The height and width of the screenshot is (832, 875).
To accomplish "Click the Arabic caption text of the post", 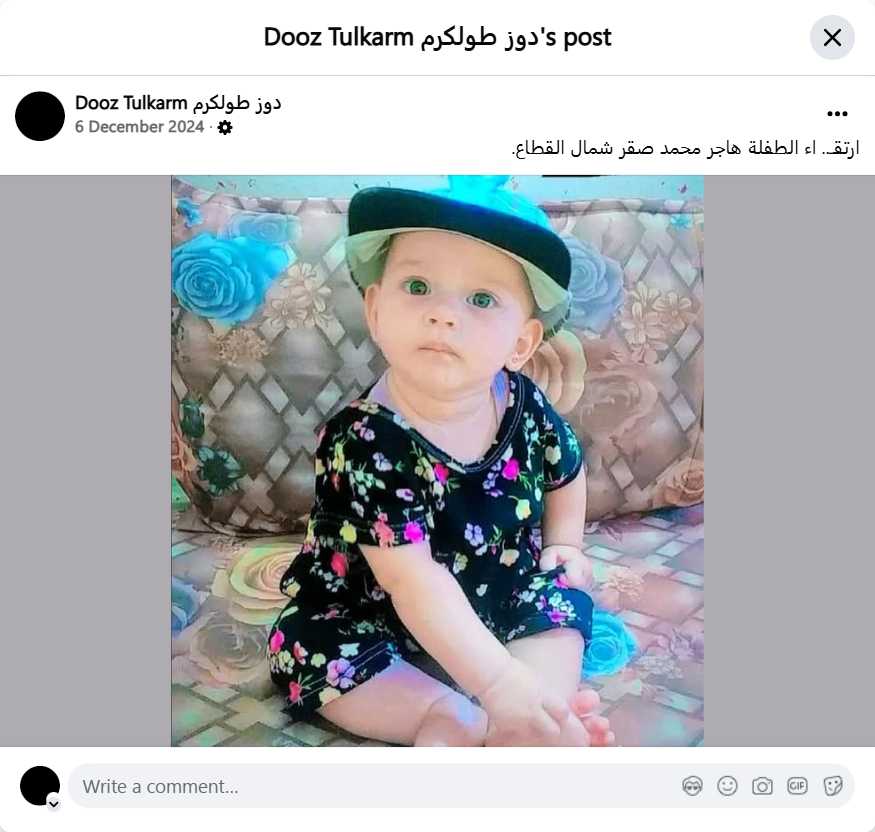I will point(685,149).
